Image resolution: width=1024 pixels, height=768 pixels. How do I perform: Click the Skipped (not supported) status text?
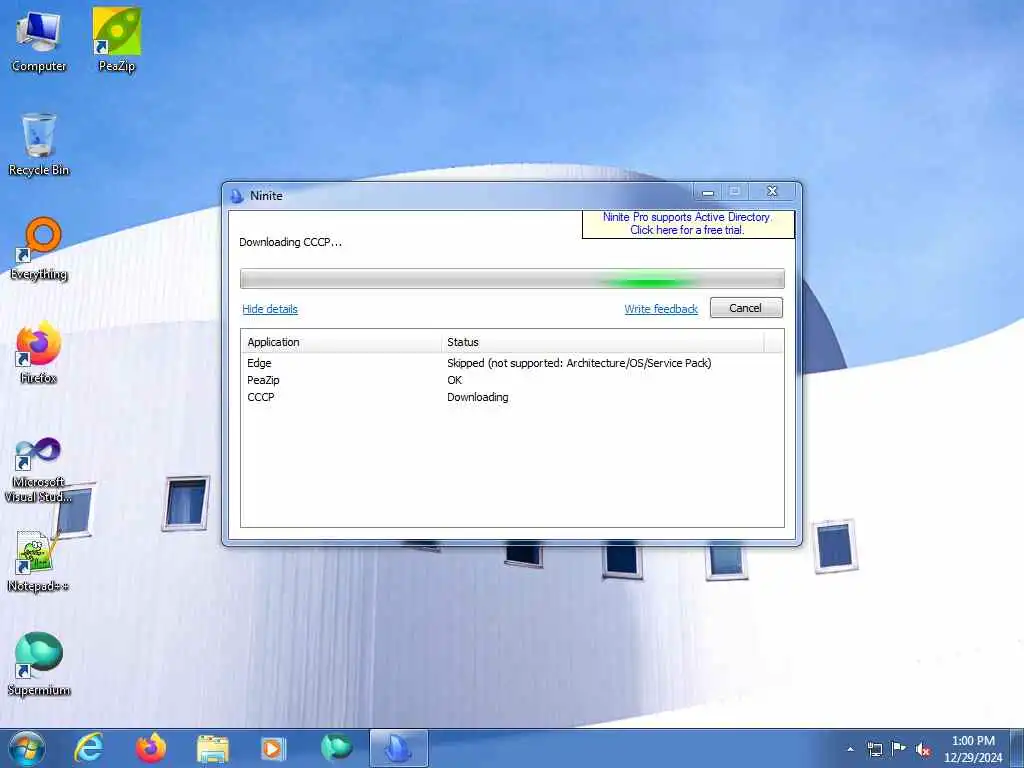(x=579, y=363)
